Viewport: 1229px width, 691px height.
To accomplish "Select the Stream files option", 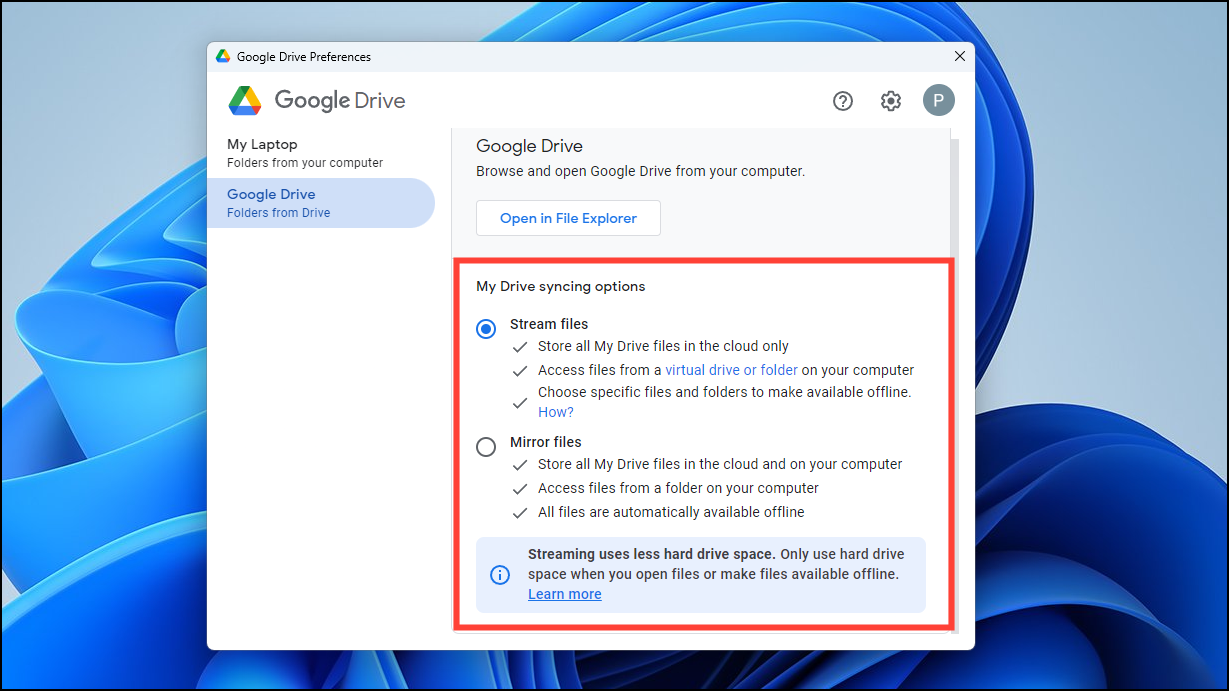I will tap(486, 328).
